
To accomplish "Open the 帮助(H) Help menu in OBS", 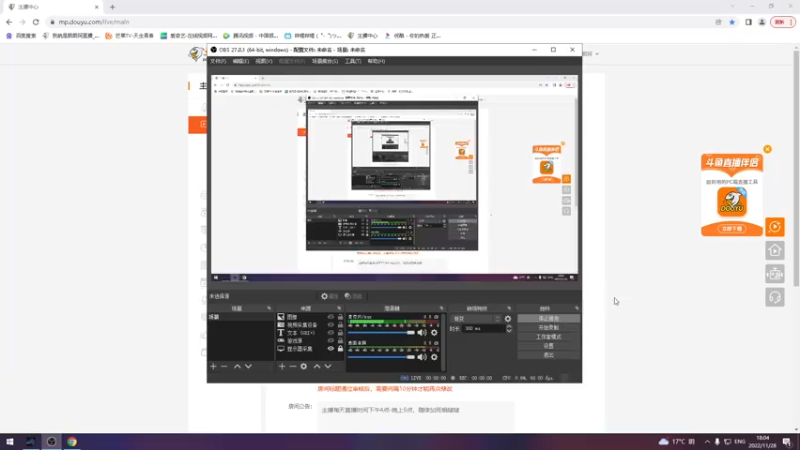I will (376, 61).
